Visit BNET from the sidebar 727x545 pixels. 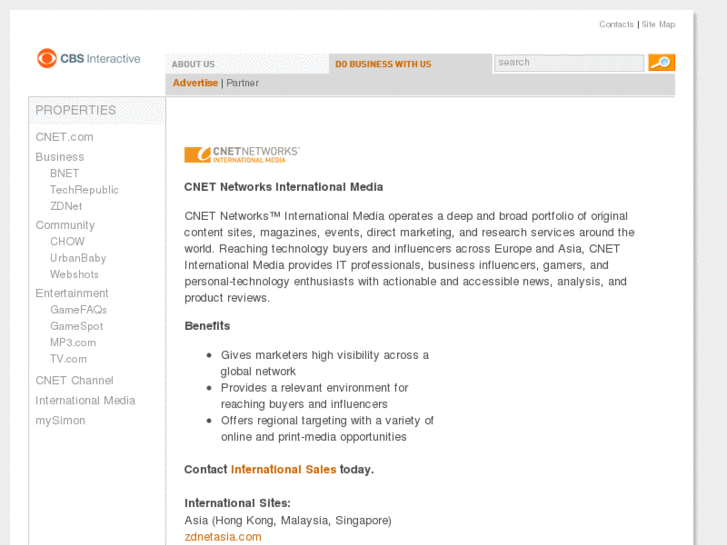point(64,173)
